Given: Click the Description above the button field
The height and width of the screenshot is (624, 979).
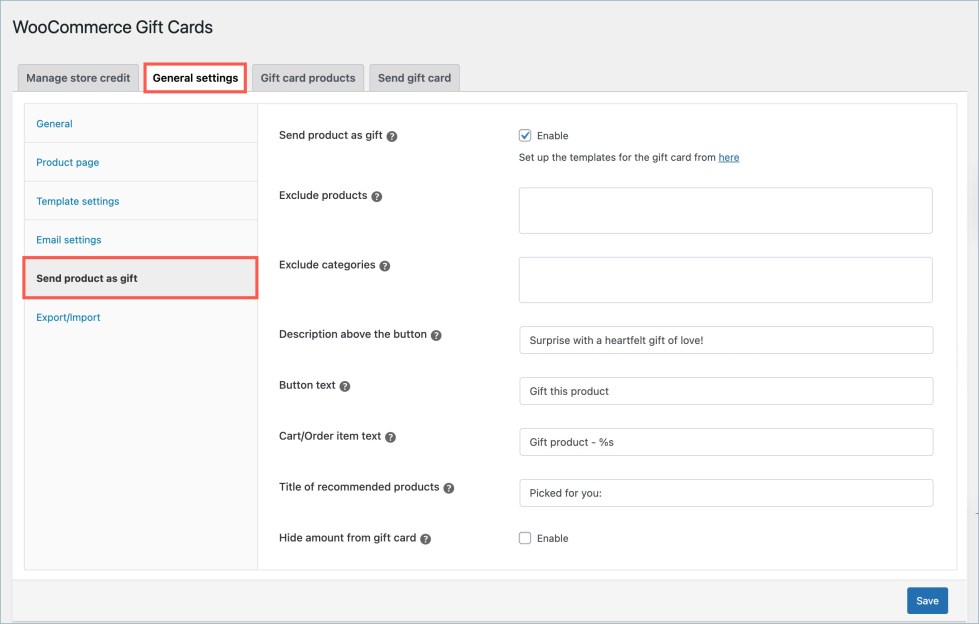Looking at the screenshot, I should coord(726,340).
